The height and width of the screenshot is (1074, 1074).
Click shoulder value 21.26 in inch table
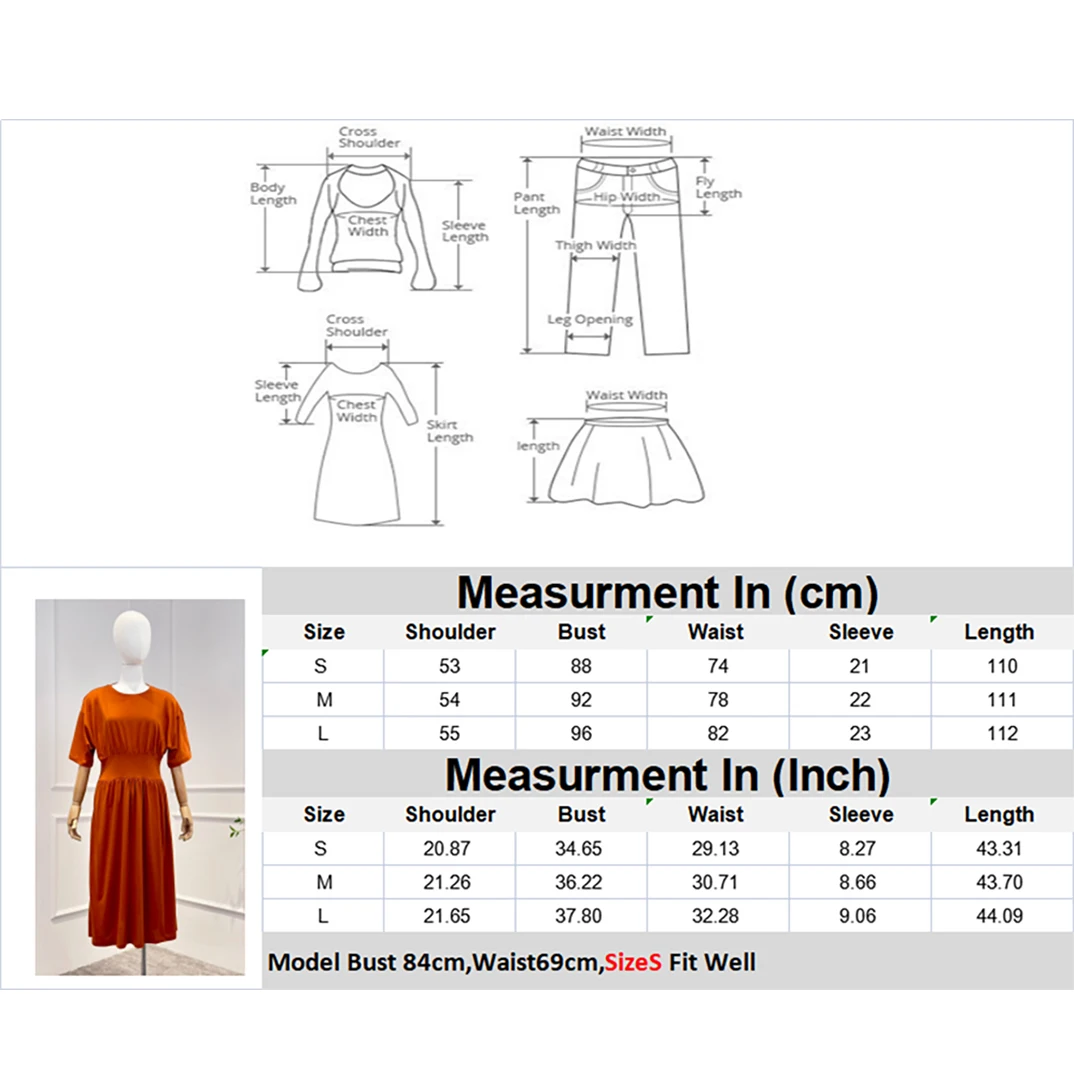point(447,882)
